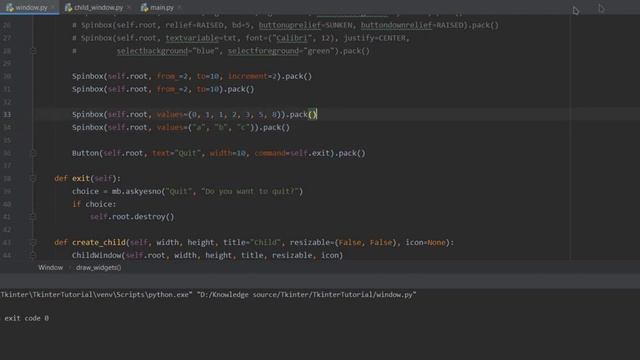Click the 'exit' method name in its def
The width and height of the screenshot is (640, 360).
click(81, 178)
